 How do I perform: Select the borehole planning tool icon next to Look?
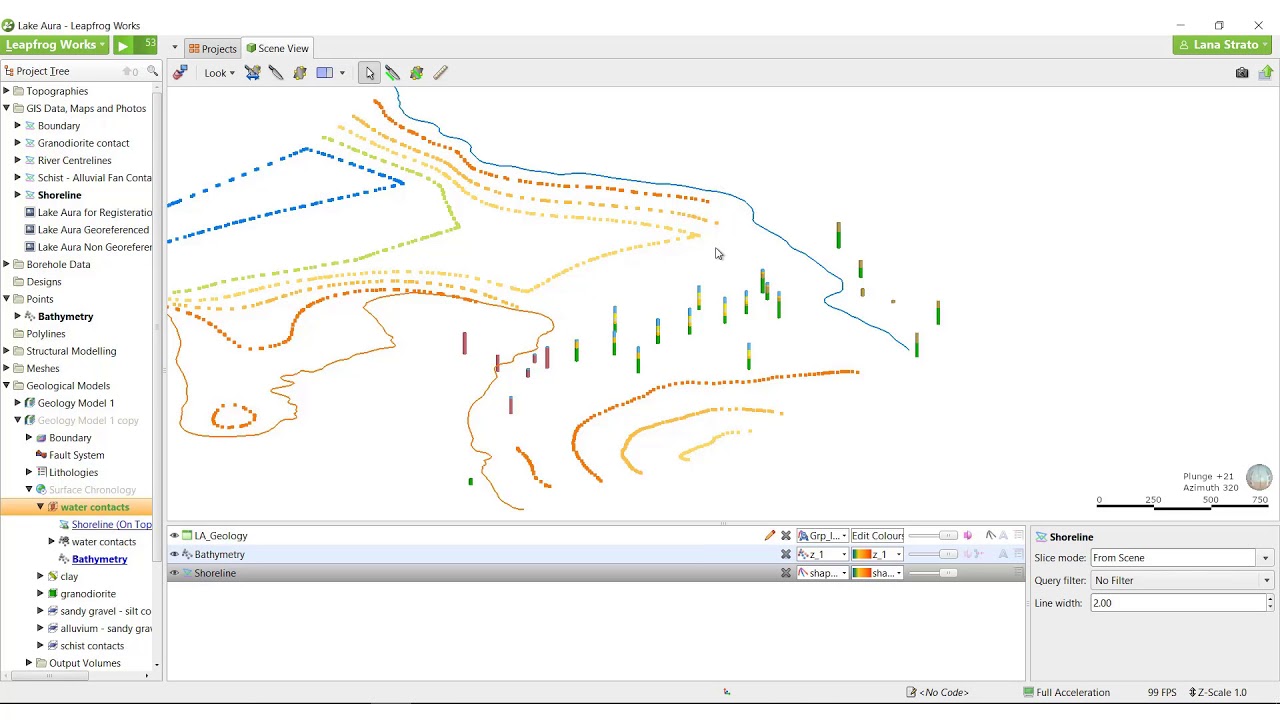click(x=253, y=72)
